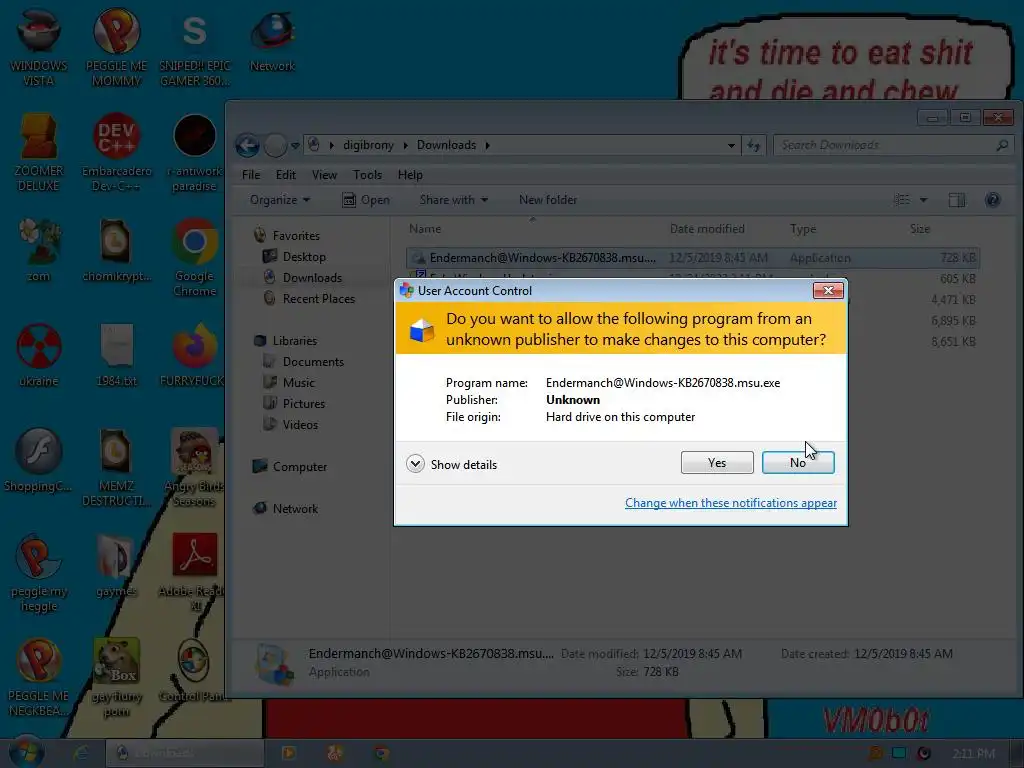
Task: Click digibrony in the address breadcrumb
Action: point(368,145)
